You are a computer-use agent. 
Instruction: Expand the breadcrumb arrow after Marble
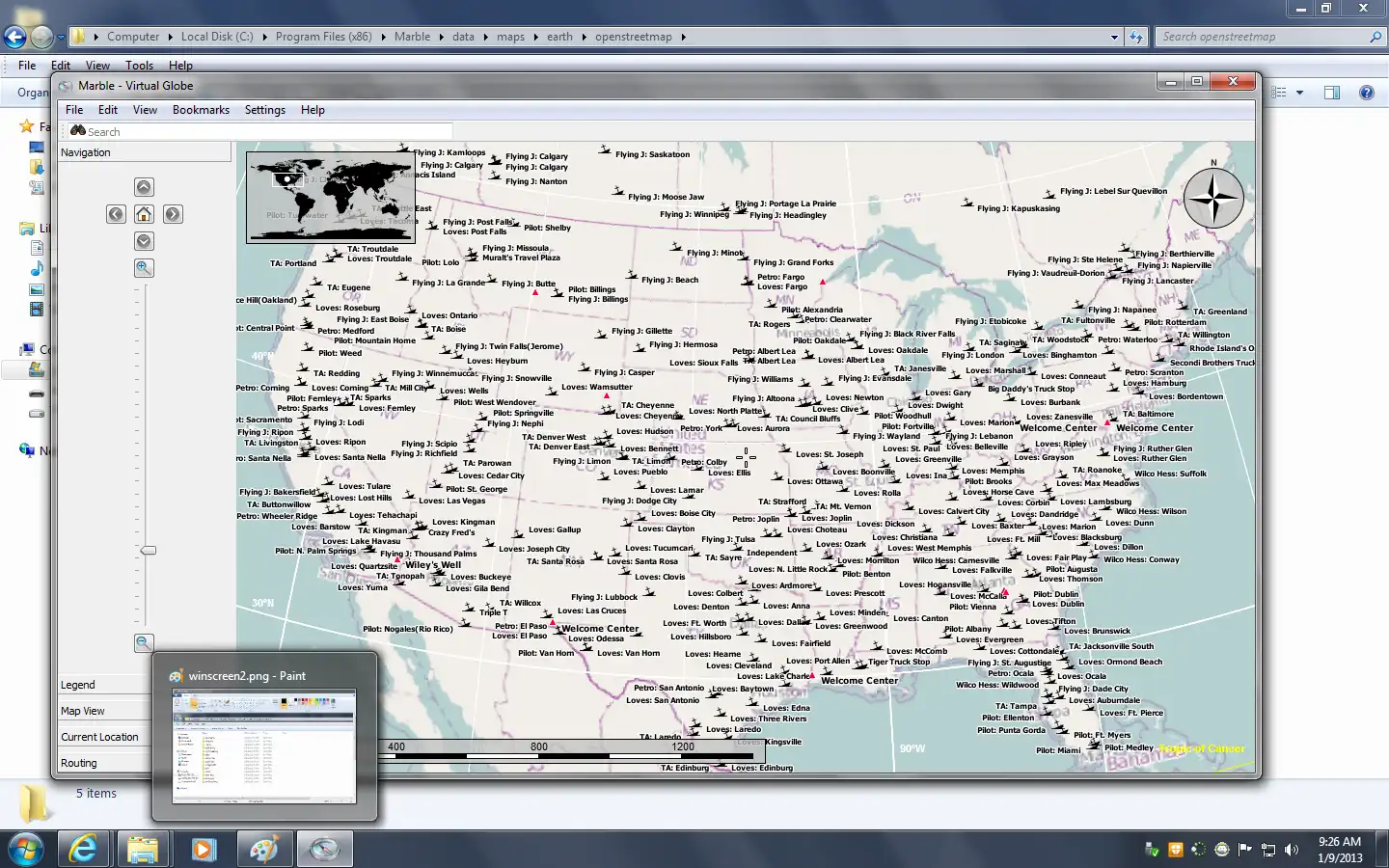442,37
